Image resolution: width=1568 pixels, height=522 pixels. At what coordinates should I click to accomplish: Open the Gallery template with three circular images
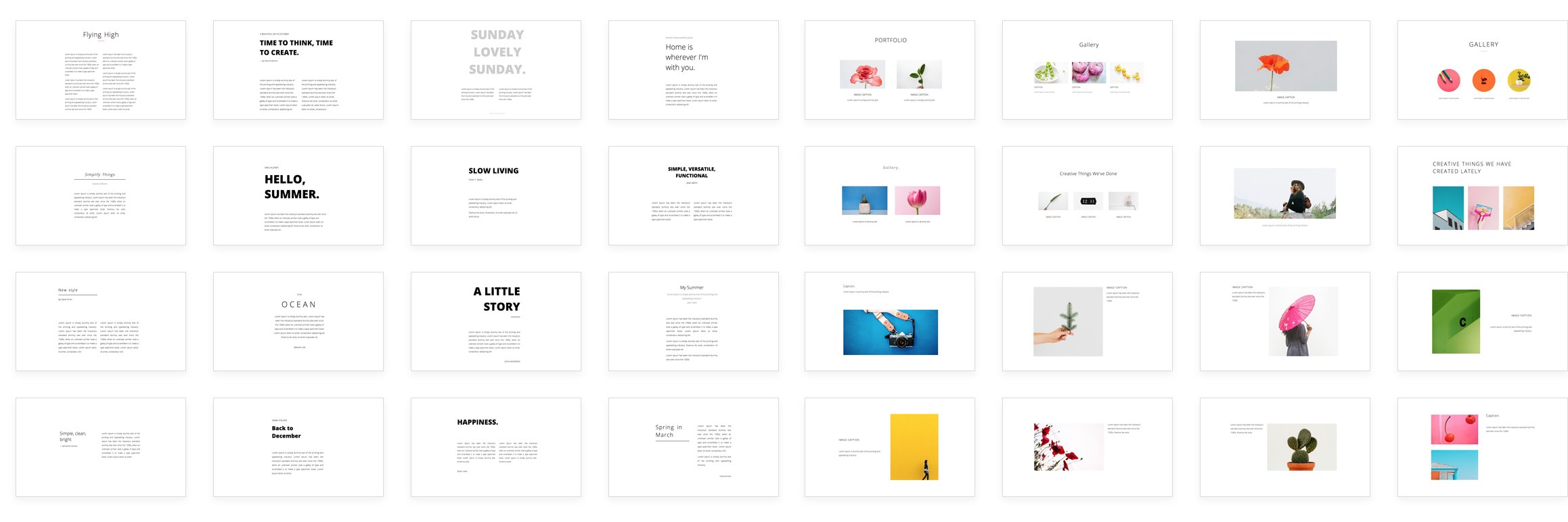[1483, 70]
